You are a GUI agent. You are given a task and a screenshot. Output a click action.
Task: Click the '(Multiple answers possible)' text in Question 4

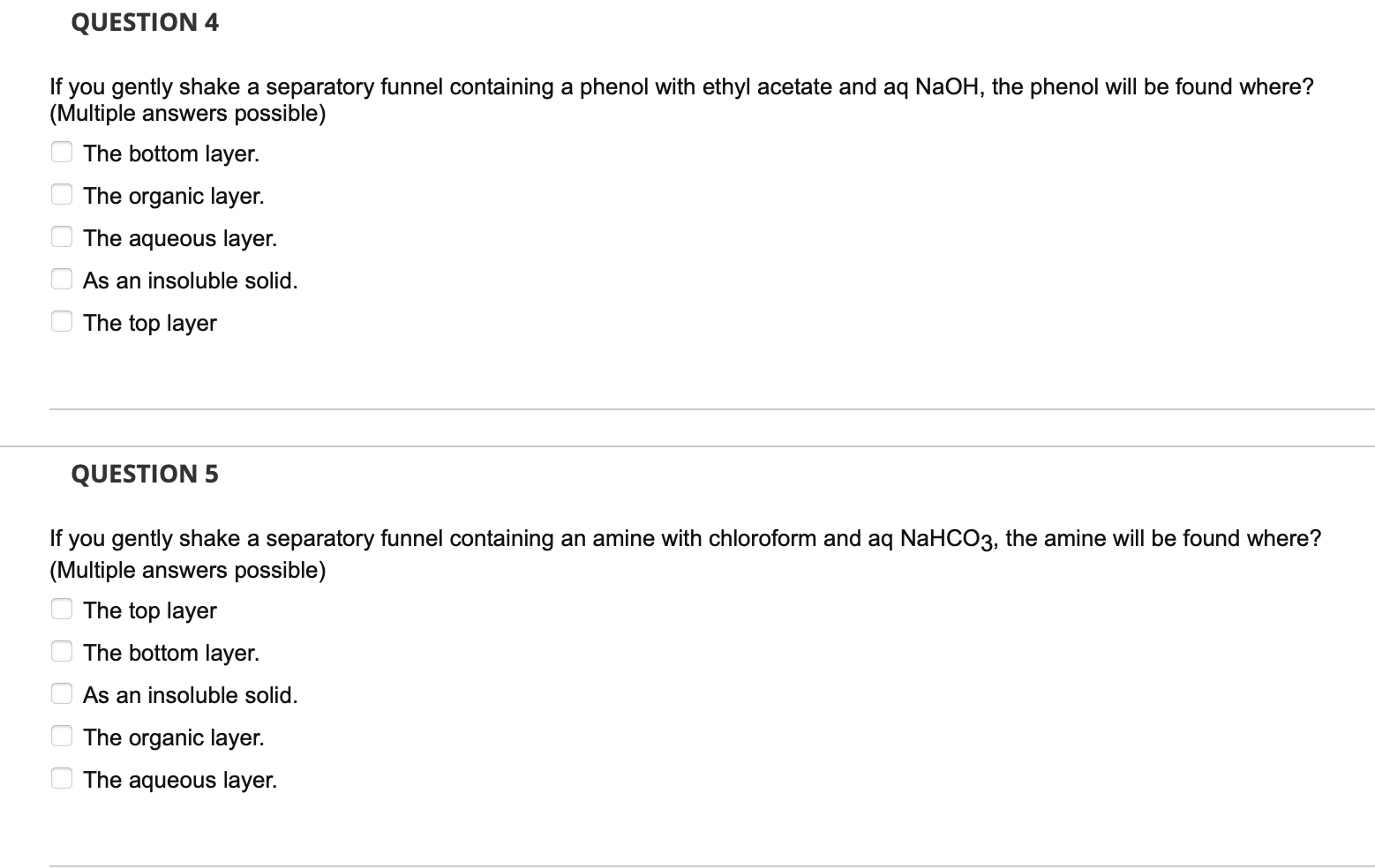coord(186,113)
